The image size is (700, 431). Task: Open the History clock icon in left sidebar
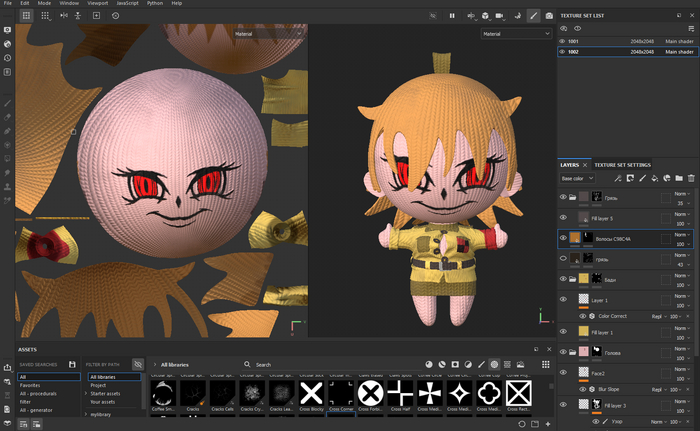7,58
